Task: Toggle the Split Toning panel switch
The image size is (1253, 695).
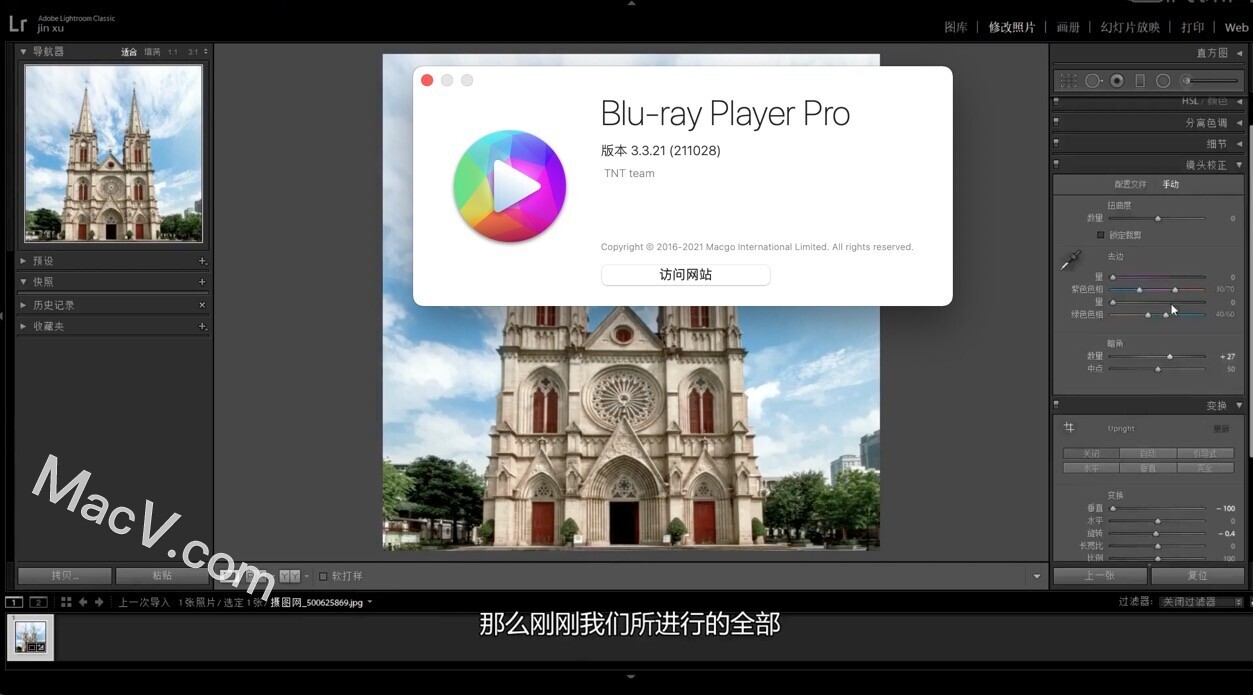Action: coord(1057,122)
